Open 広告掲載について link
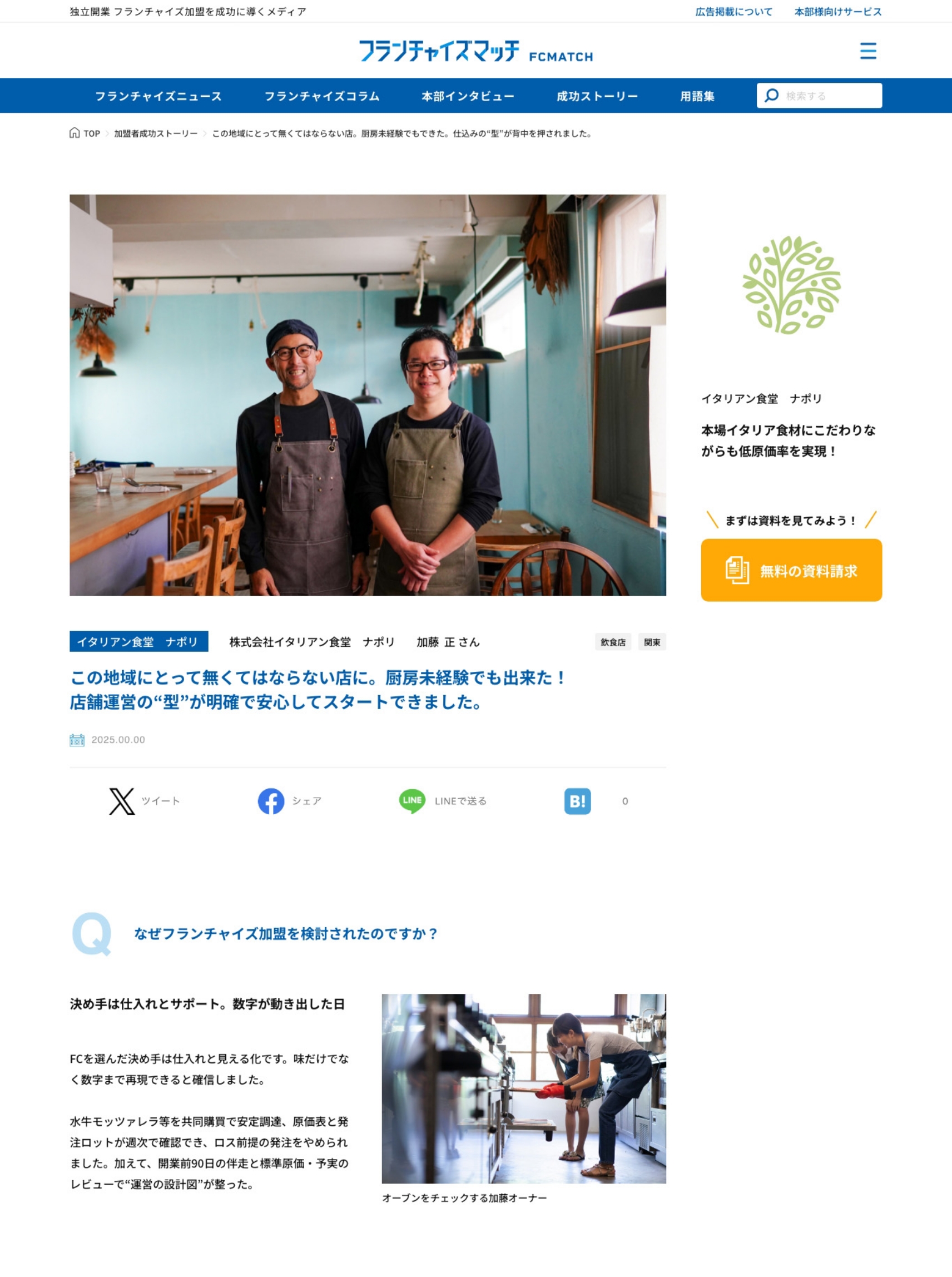Viewport: 952px width, 1277px height. 733,12
